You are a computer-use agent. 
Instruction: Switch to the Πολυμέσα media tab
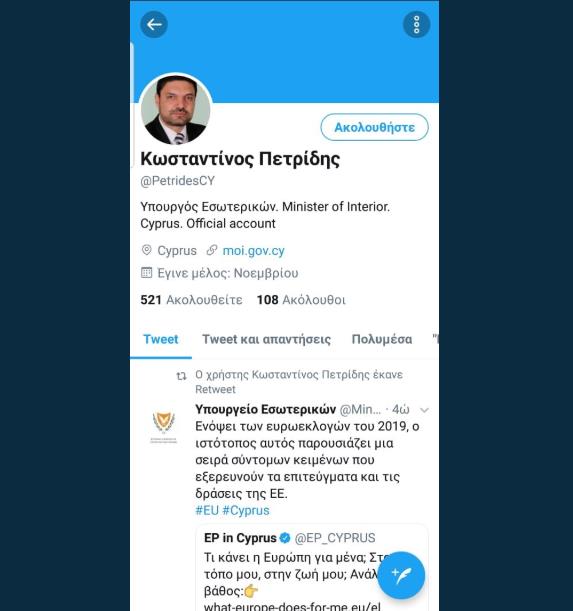382,339
